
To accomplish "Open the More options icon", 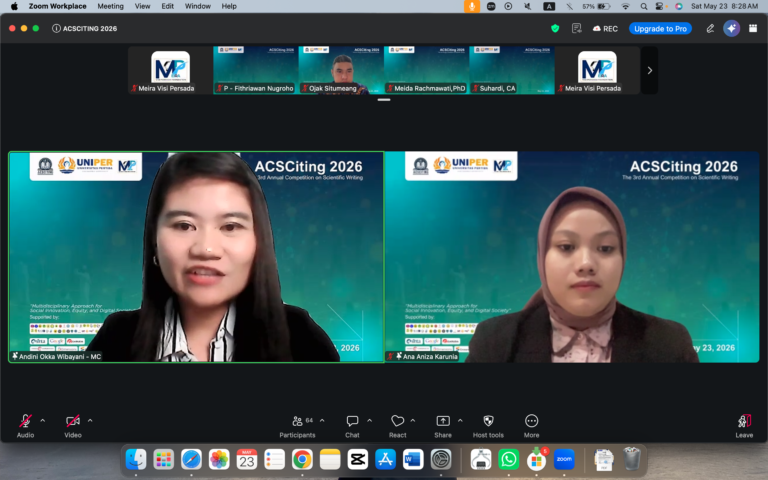I will click(x=531, y=421).
